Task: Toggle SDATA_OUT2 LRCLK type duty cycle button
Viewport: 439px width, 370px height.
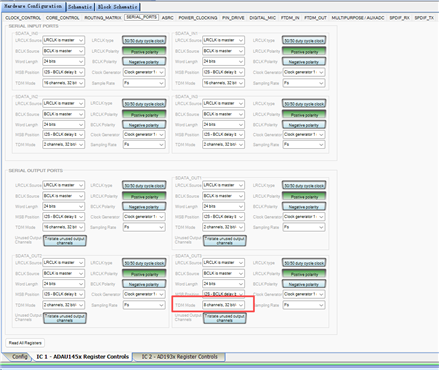Action: [x=144, y=263]
